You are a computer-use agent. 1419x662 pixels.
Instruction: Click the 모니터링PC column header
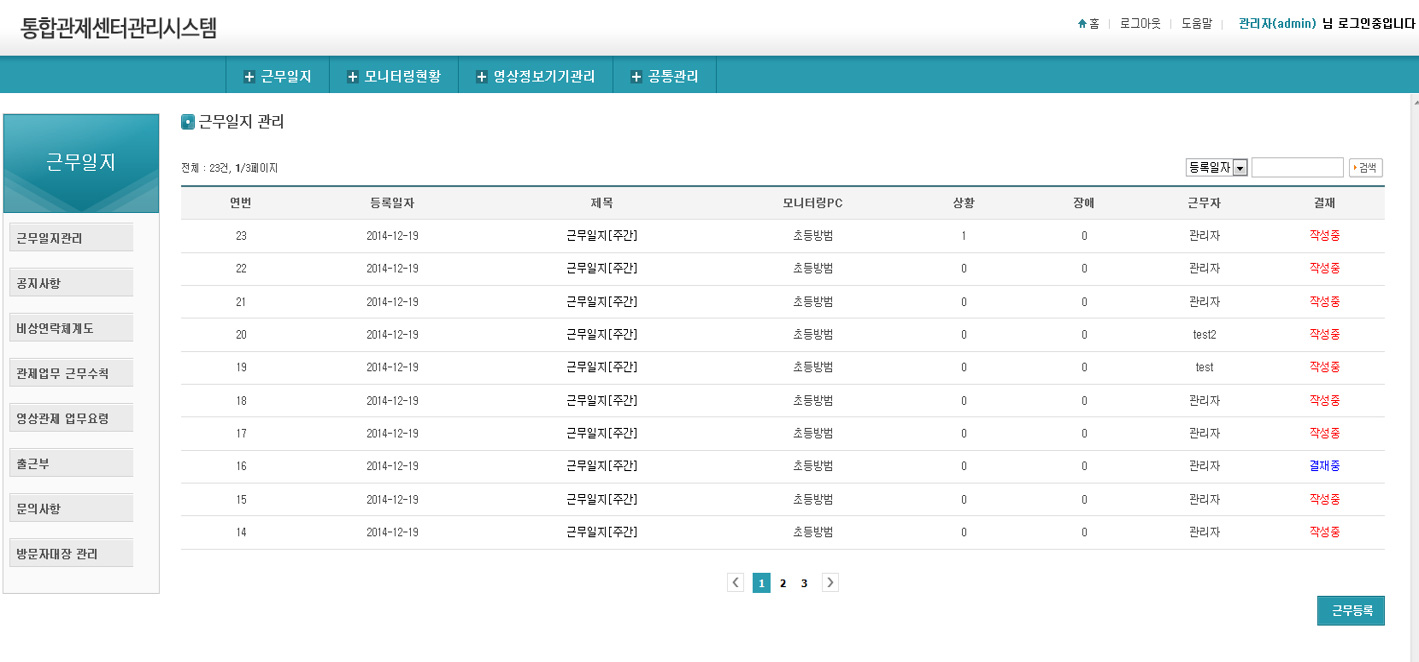(x=813, y=203)
